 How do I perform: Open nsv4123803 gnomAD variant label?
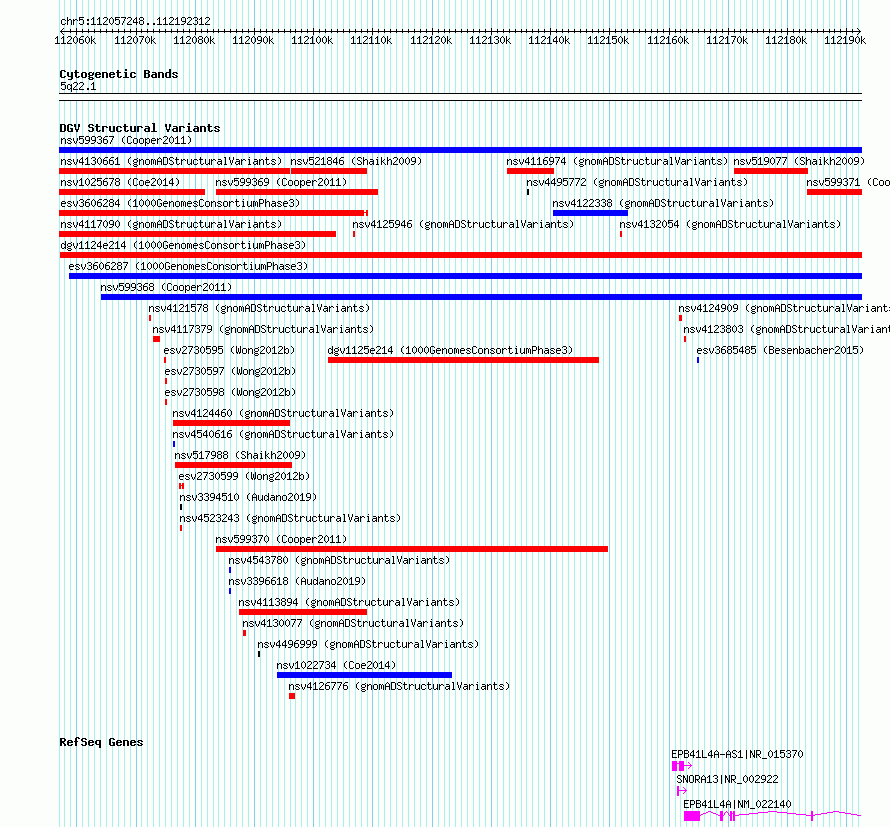(787, 329)
